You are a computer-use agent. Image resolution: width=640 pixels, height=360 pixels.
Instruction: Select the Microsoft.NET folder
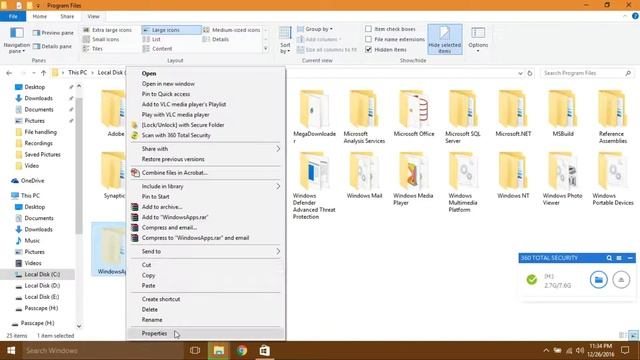[x=513, y=113]
